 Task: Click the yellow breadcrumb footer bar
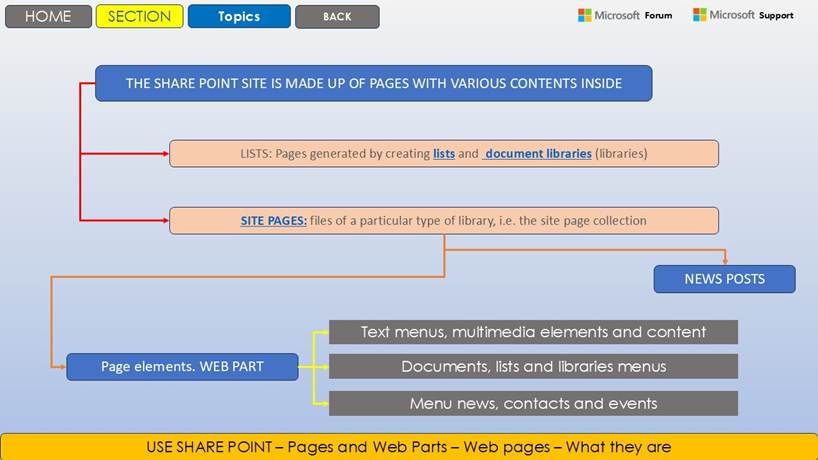click(x=408, y=446)
